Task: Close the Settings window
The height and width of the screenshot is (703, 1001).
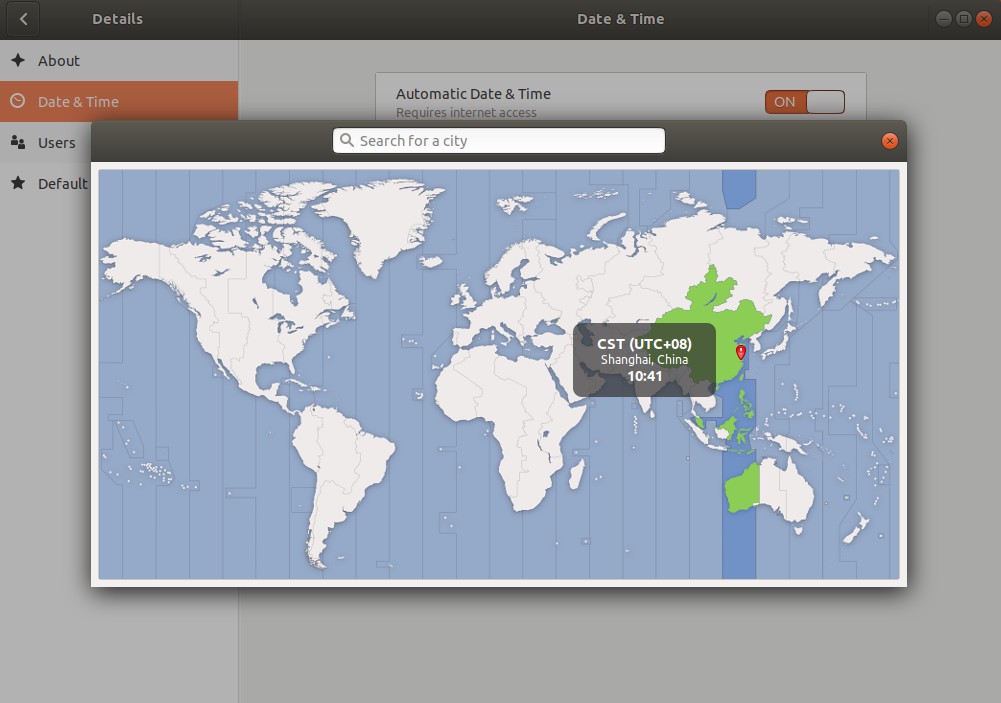Action: click(982, 19)
